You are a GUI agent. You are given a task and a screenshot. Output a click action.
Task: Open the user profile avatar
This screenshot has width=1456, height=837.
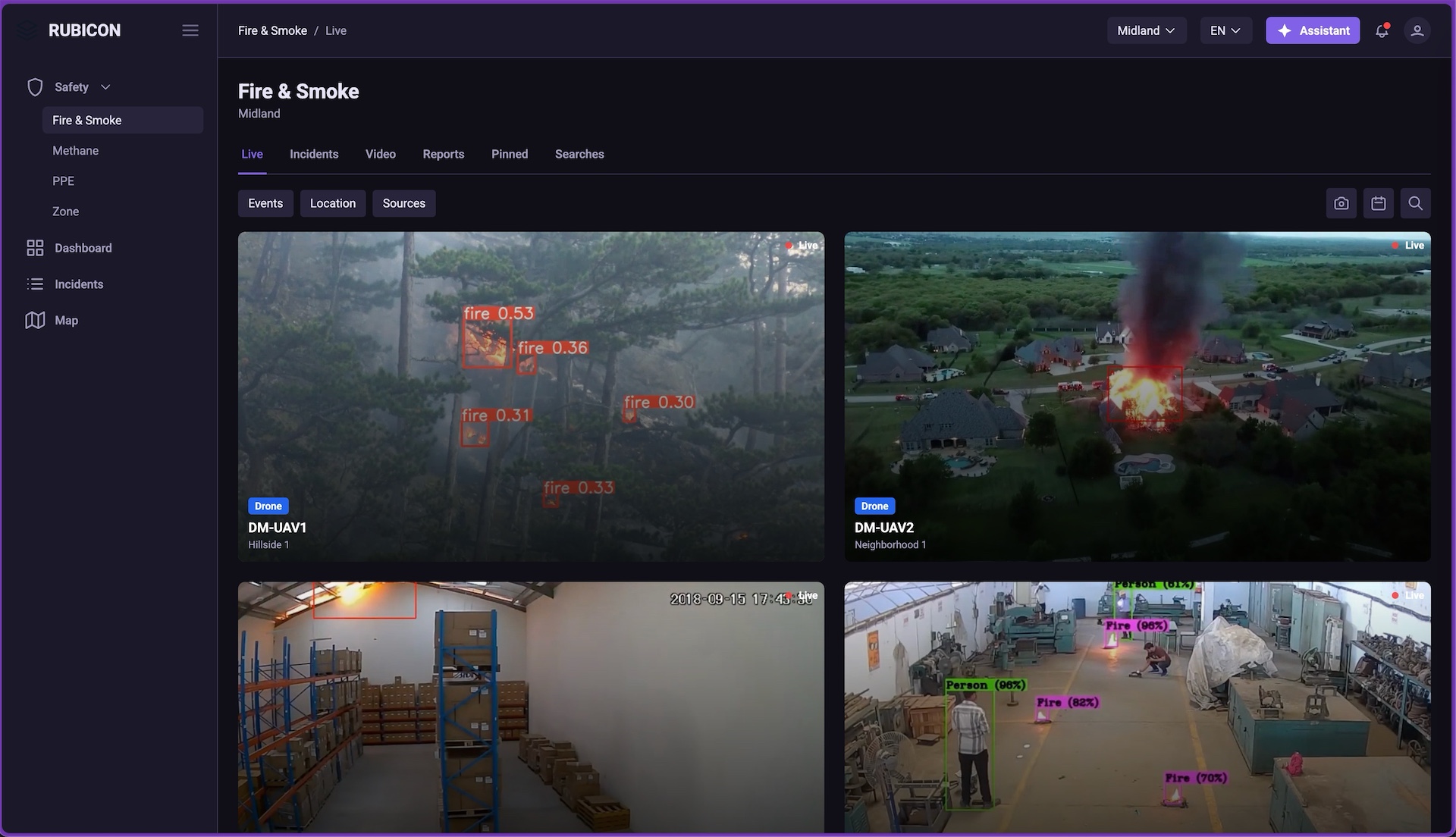coord(1417,30)
